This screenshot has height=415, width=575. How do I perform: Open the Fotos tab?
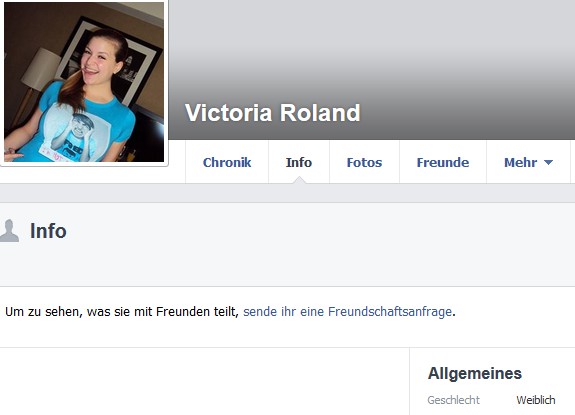click(x=365, y=162)
